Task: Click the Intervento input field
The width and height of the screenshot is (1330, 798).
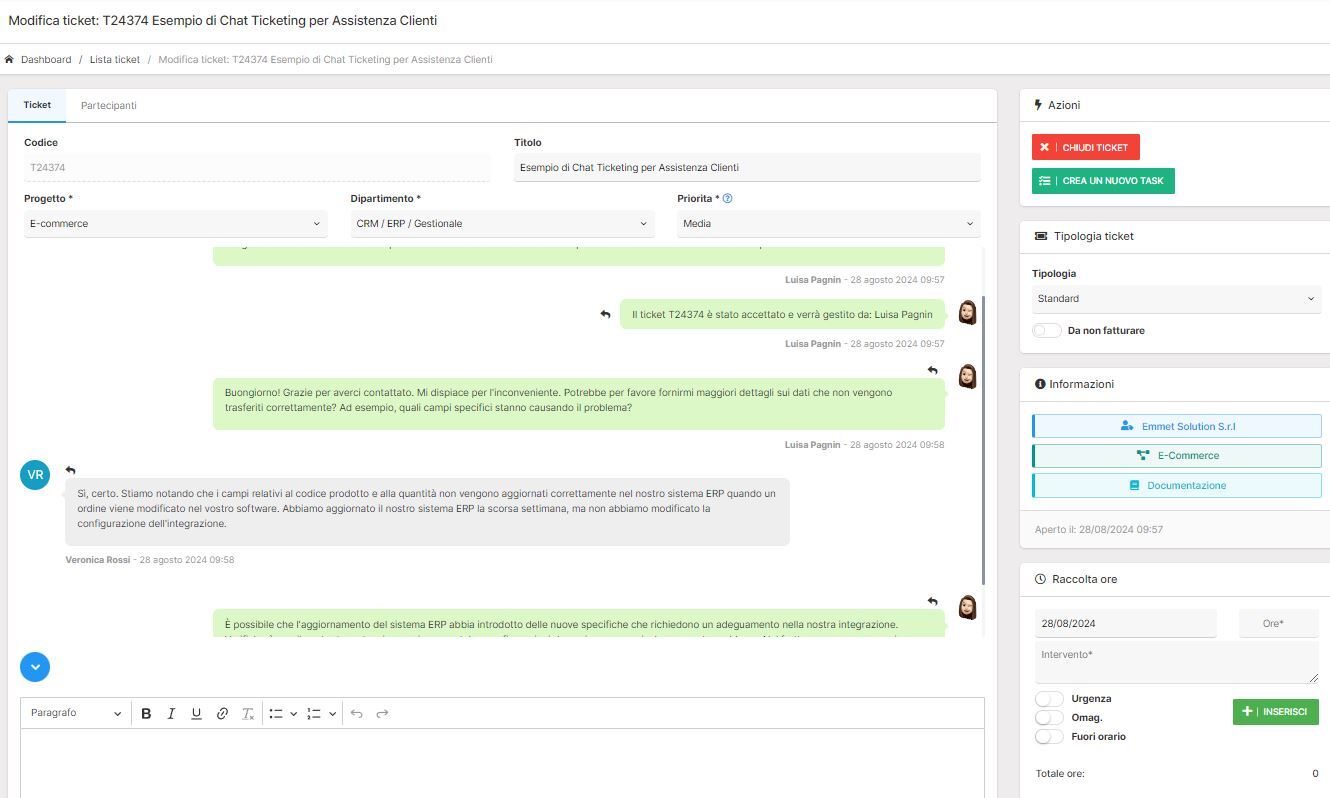Action: tap(1176, 660)
